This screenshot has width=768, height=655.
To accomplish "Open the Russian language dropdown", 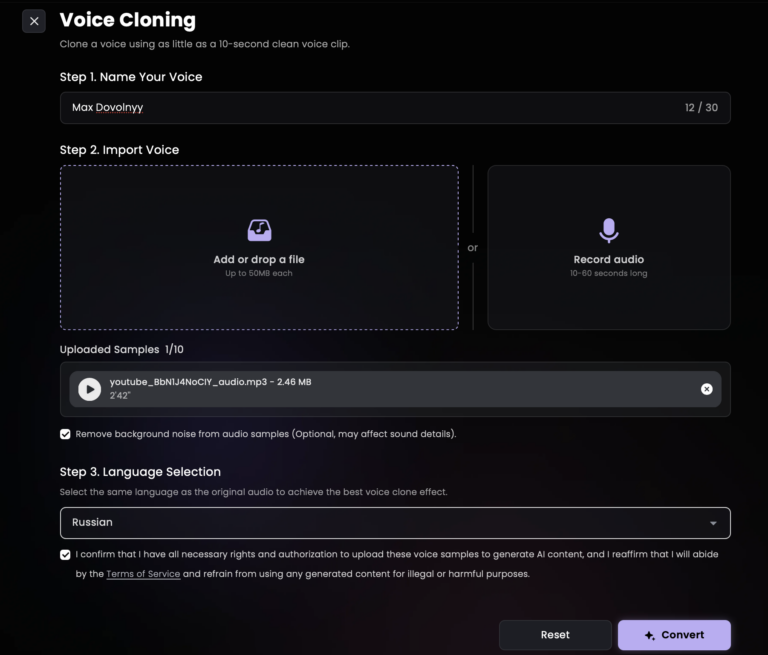I will tap(394, 522).
